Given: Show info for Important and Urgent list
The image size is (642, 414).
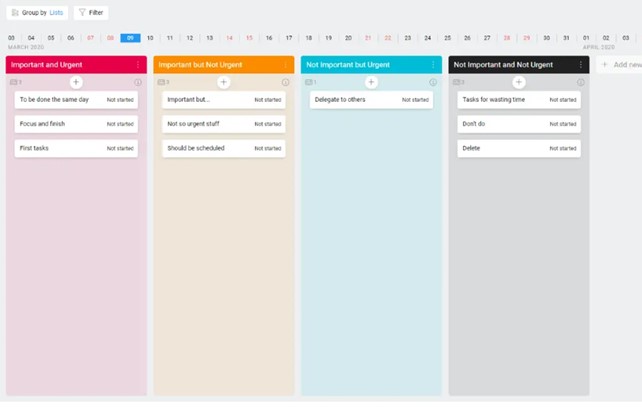Looking at the screenshot, I should click(138, 82).
